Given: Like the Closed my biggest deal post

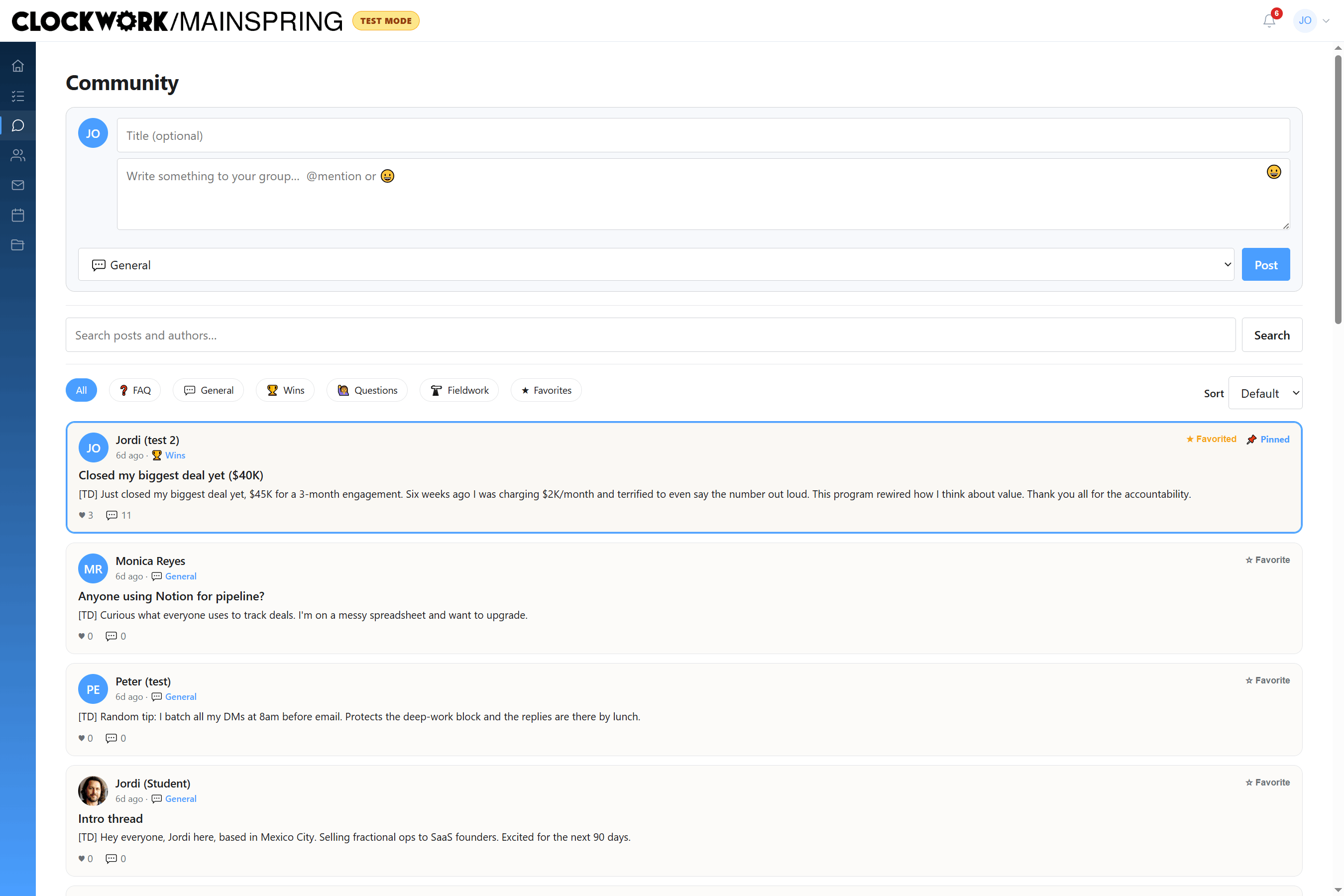Looking at the screenshot, I should (86, 515).
